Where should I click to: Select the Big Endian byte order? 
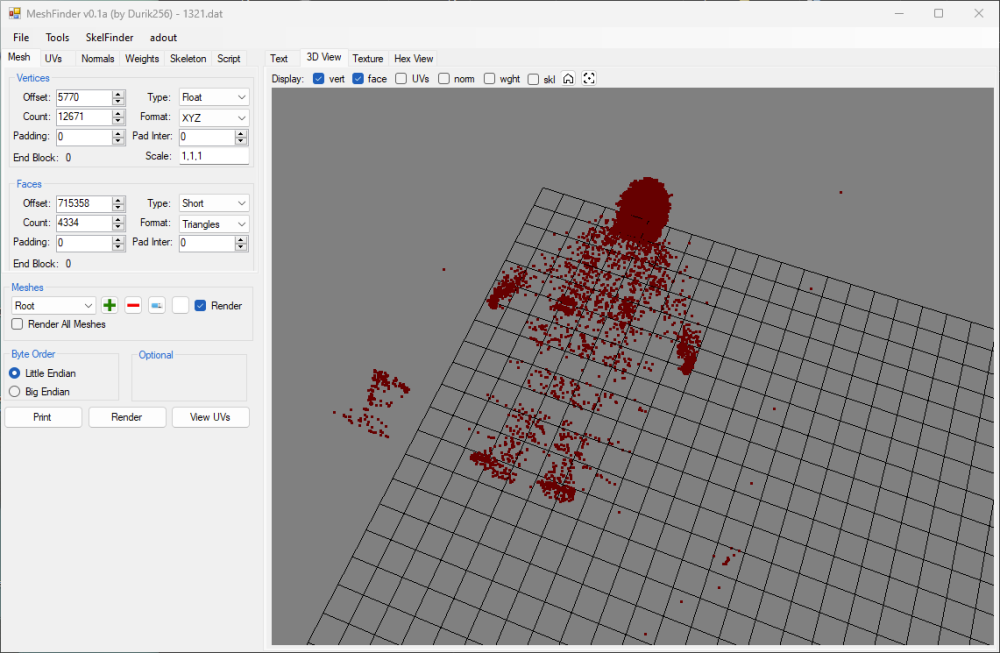(x=15, y=392)
